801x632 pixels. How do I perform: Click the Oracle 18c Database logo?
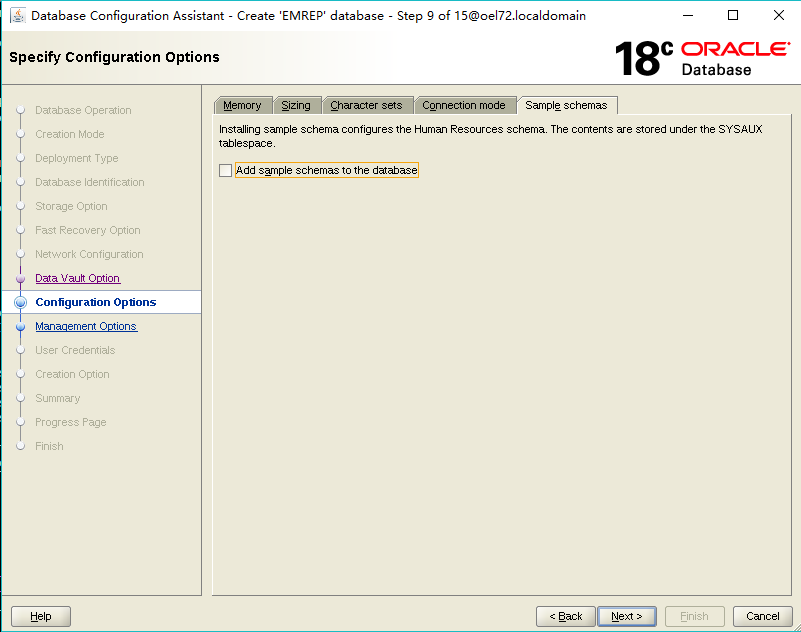(x=703, y=58)
